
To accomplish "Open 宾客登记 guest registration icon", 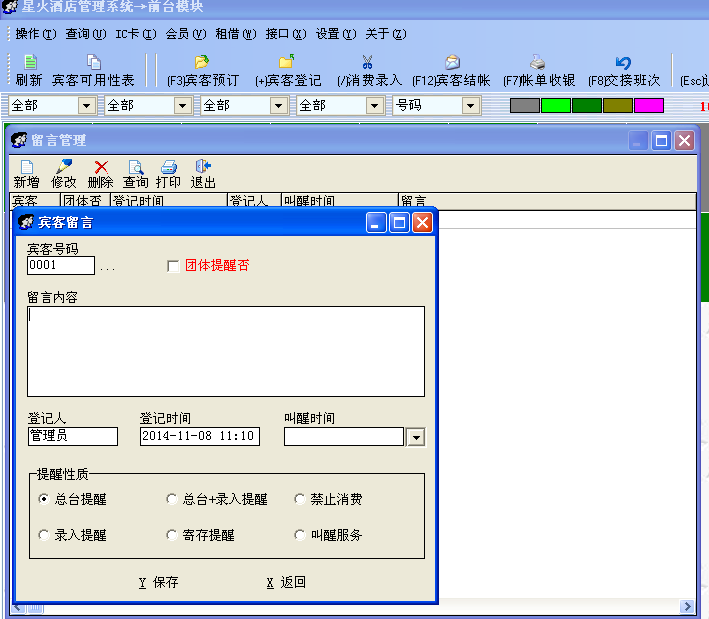I will click(287, 63).
